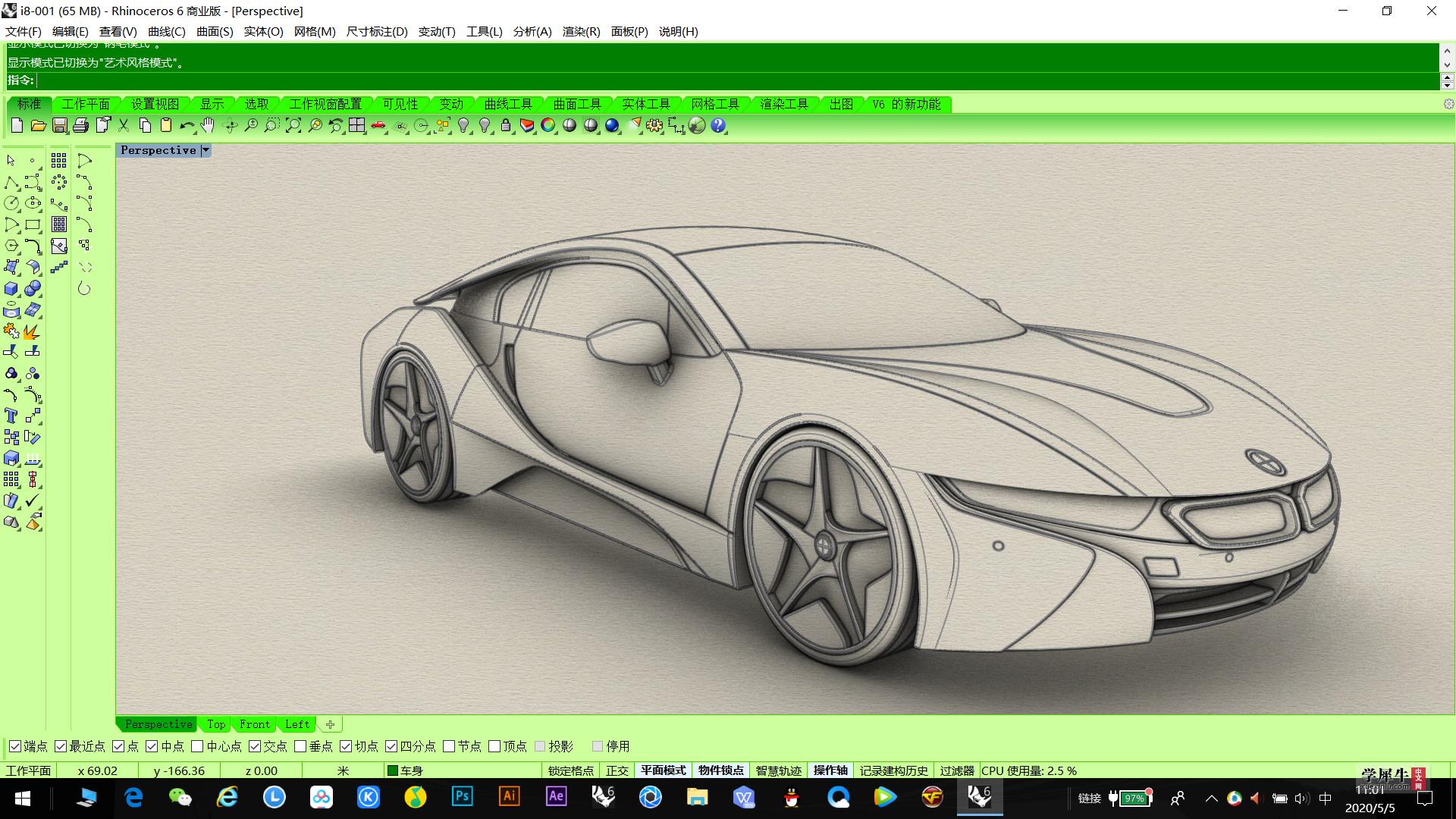1456x819 pixels.
Task: Toggle the 最近点 object snap checkbox
Action: click(x=61, y=746)
